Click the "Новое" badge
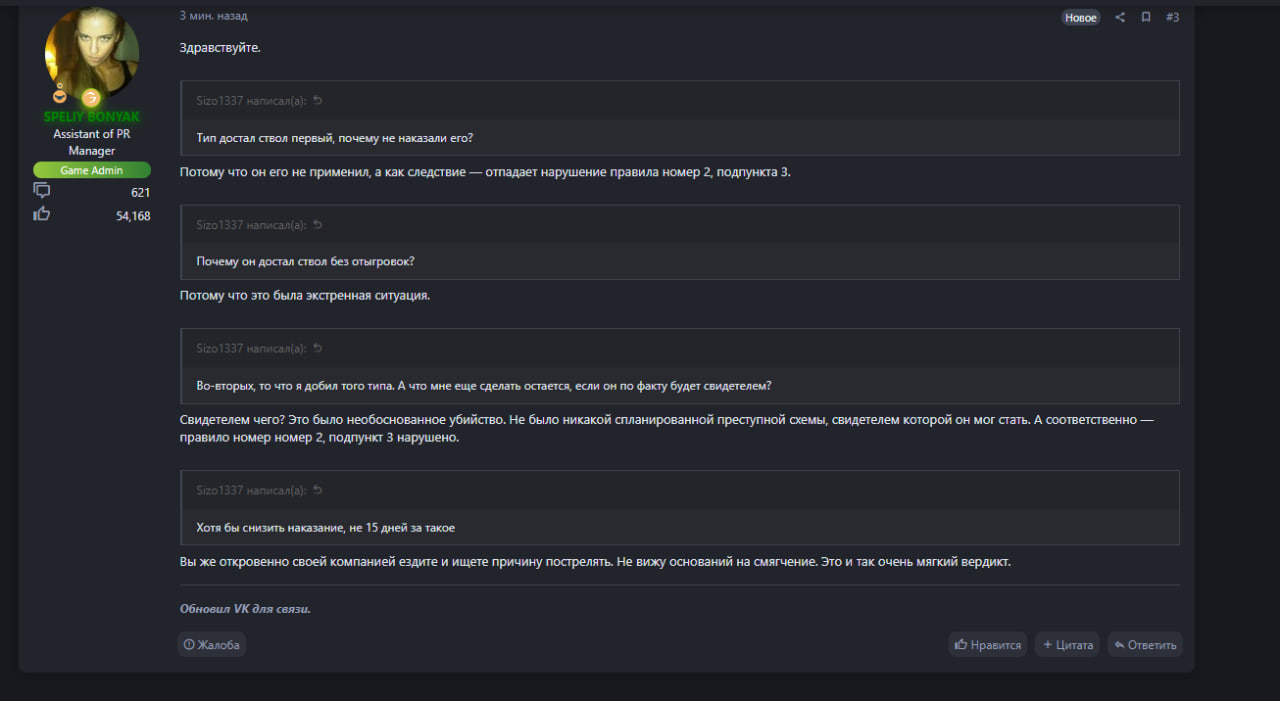Image resolution: width=1280 pixels, height=701 pixels. coord(1080,17)
